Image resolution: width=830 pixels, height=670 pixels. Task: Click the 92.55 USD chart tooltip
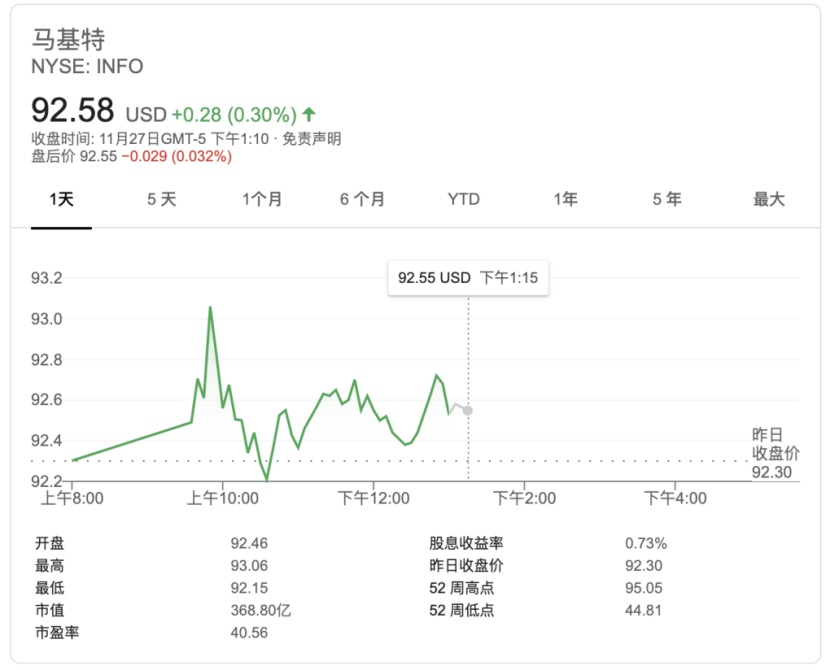467,278
